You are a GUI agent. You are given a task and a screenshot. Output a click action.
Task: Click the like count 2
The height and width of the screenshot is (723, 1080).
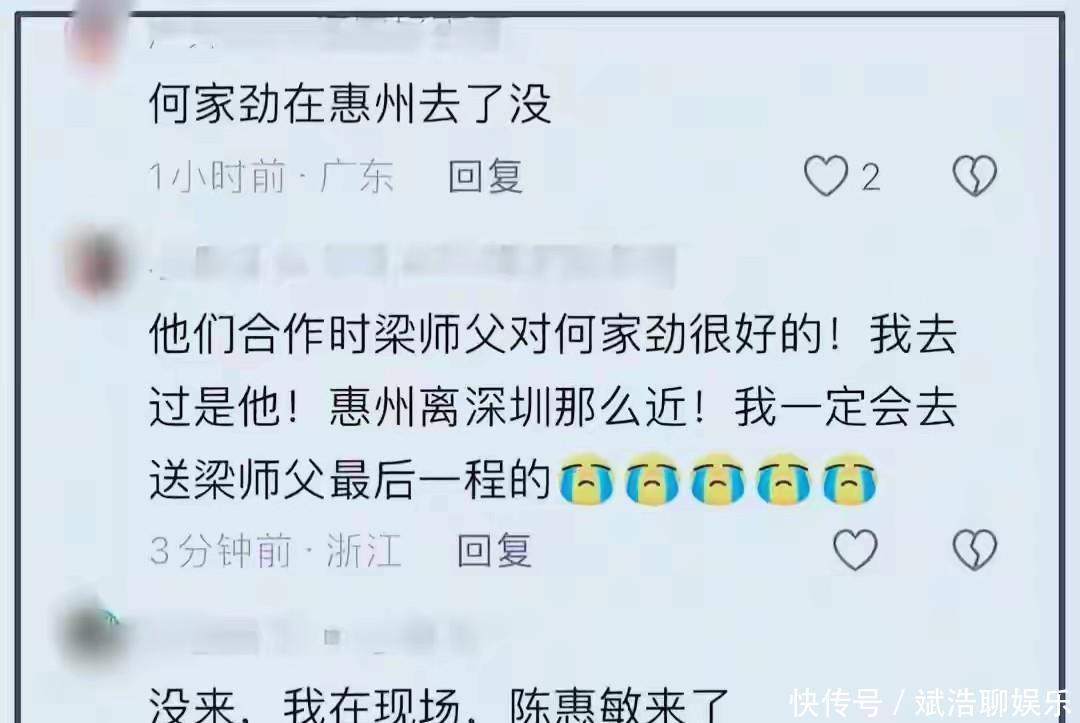(x=871, y=178)
